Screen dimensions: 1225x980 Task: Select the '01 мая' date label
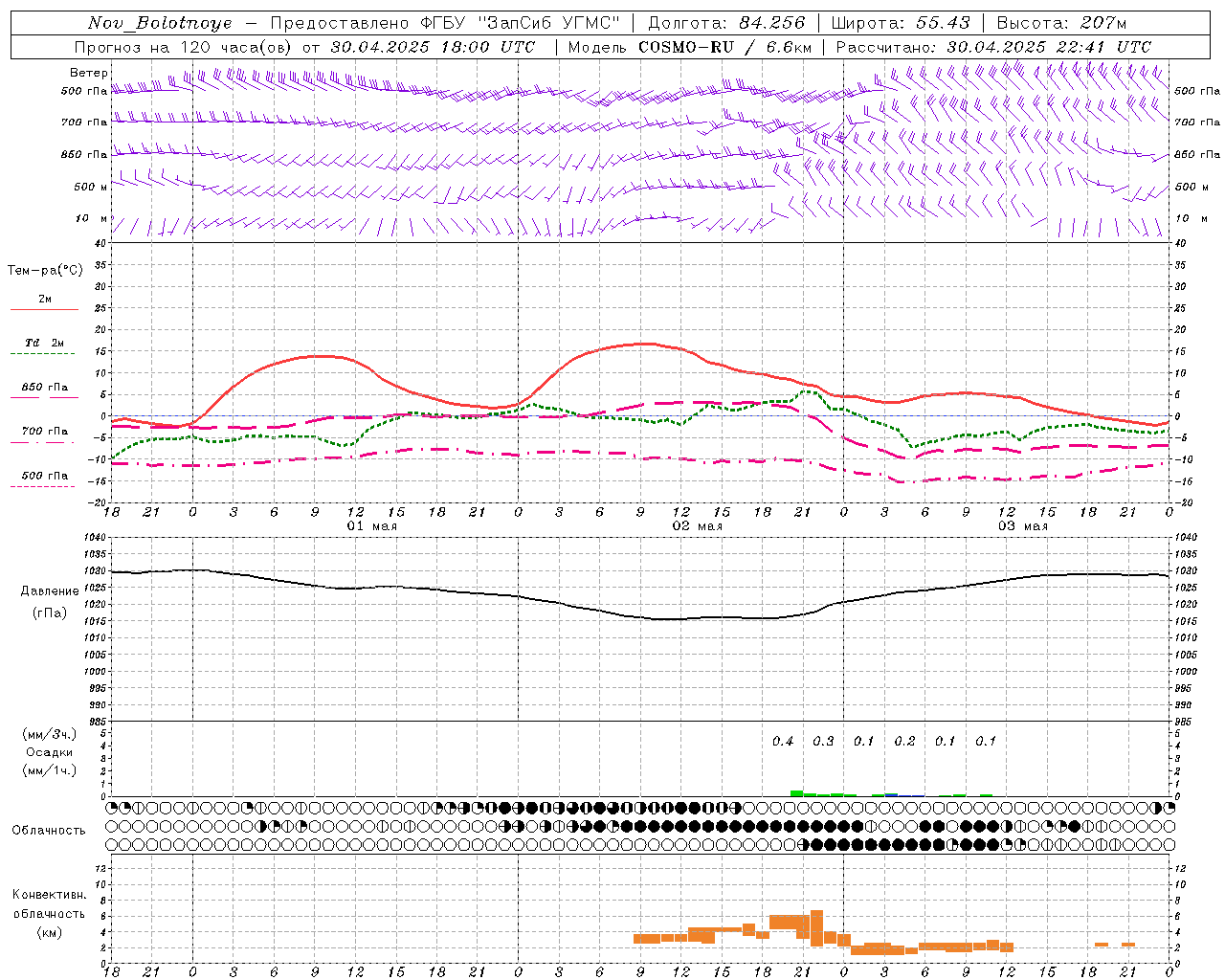click(x=371, y=526)
